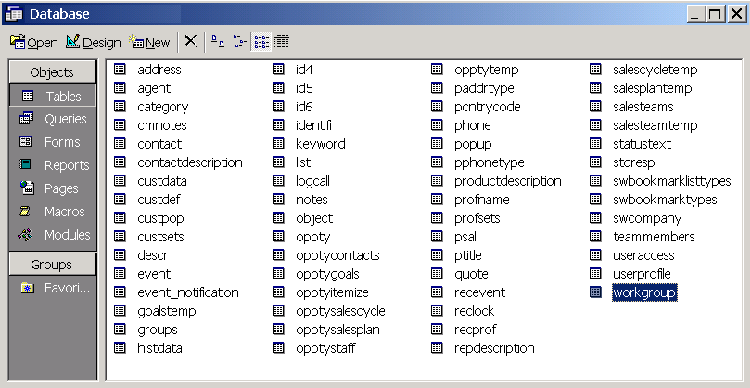This screenshot has height=388, width=750.
Task: Switch to Large Icons view
Action: pyautogui.click(x=218, y=42)
